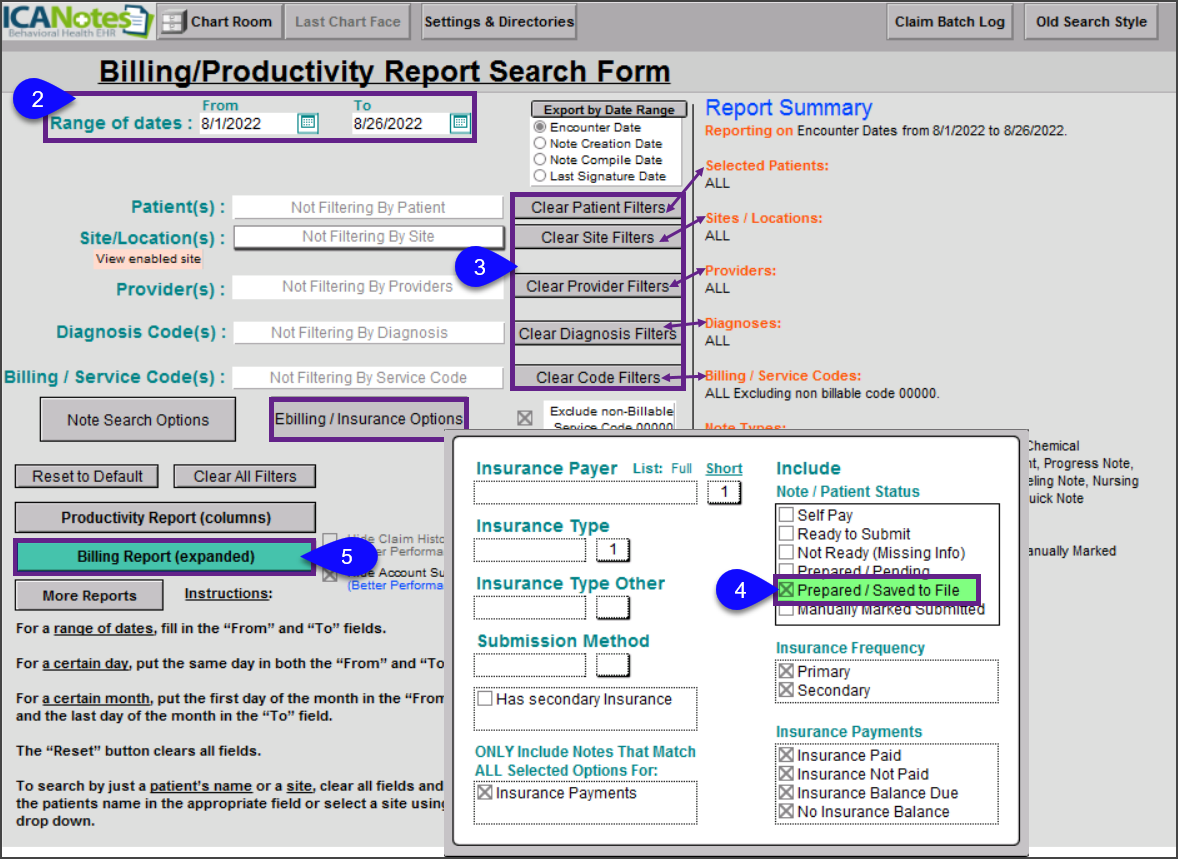Choose Last Signature Date radio button
Screen dimensions: 1178x859
(541, 176)
